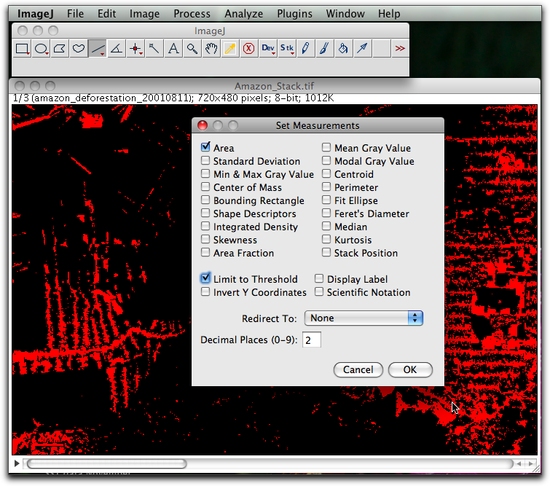Open the Stk stack tools menu
Screen dimensions: 550x486
click(x=287, y=48)
